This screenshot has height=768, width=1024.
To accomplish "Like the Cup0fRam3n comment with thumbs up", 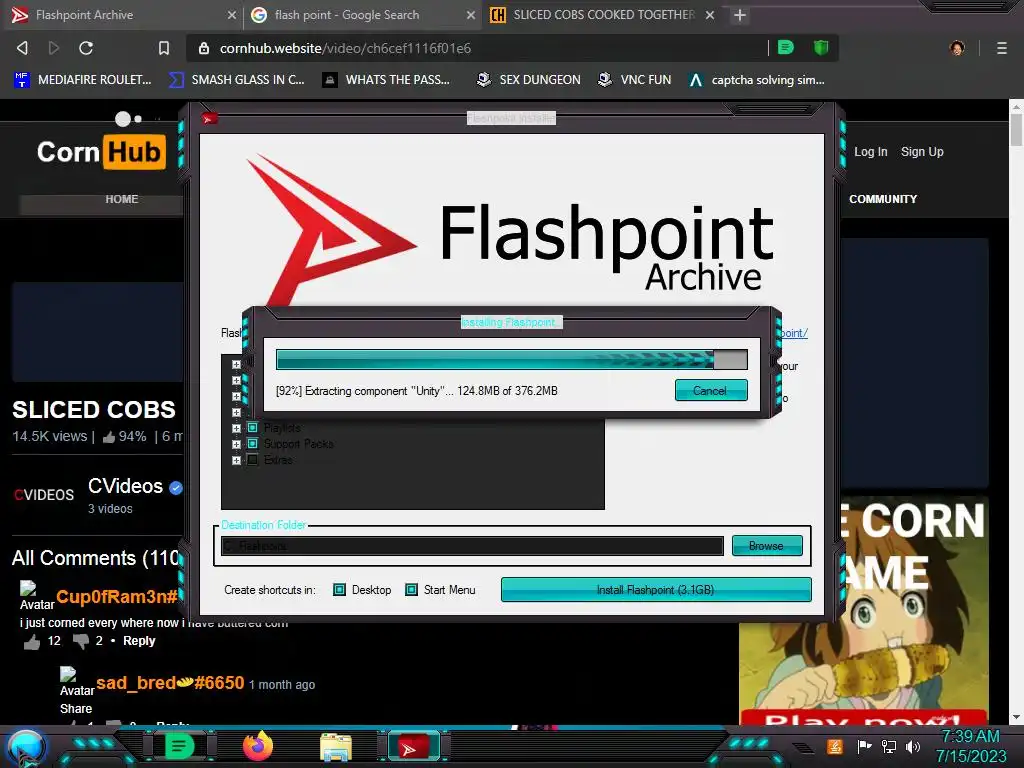I will tap(32, 642).
